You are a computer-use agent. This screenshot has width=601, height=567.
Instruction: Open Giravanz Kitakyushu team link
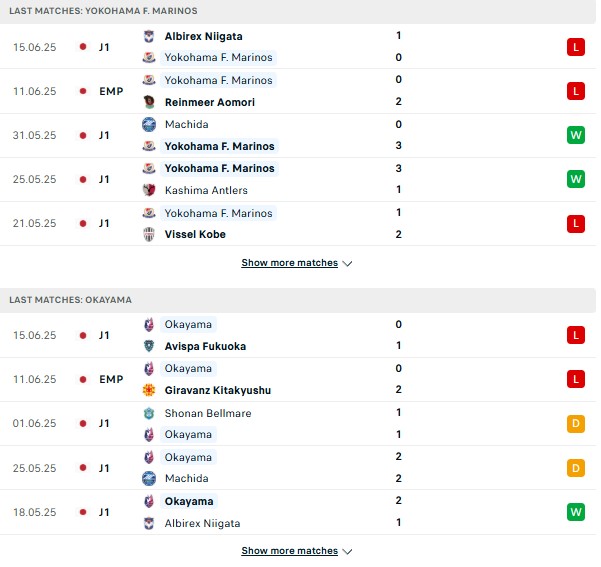click(x=218, y=390)
